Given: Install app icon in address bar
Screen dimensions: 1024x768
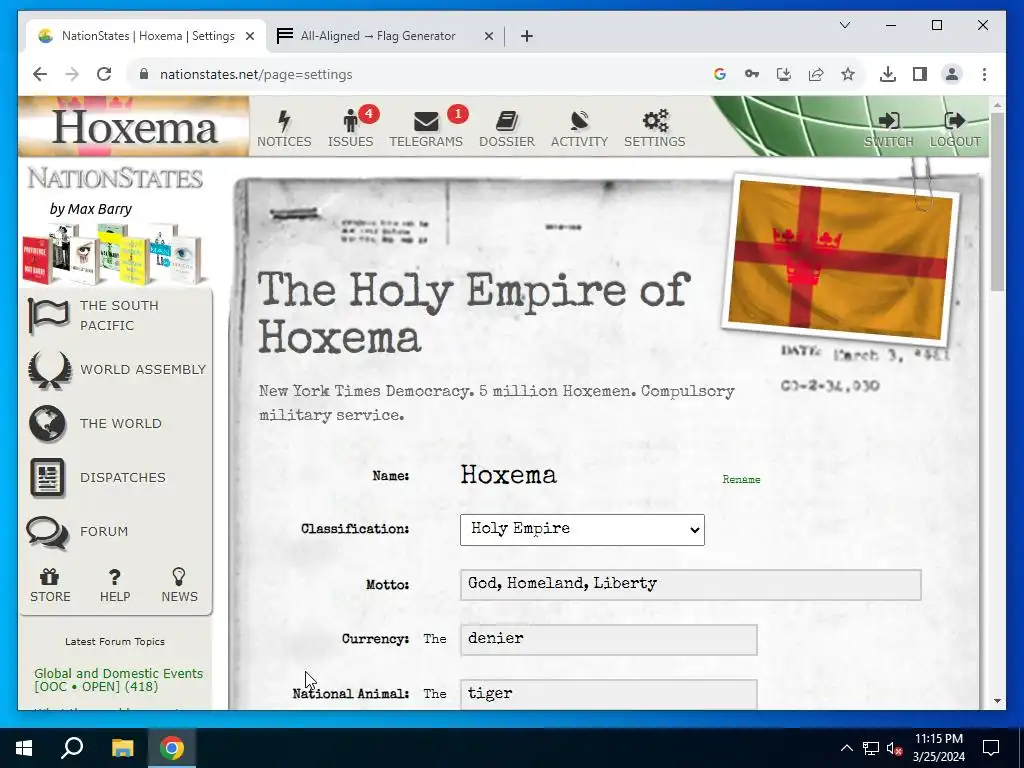Looking at the screenshot, I should point(784,74).
